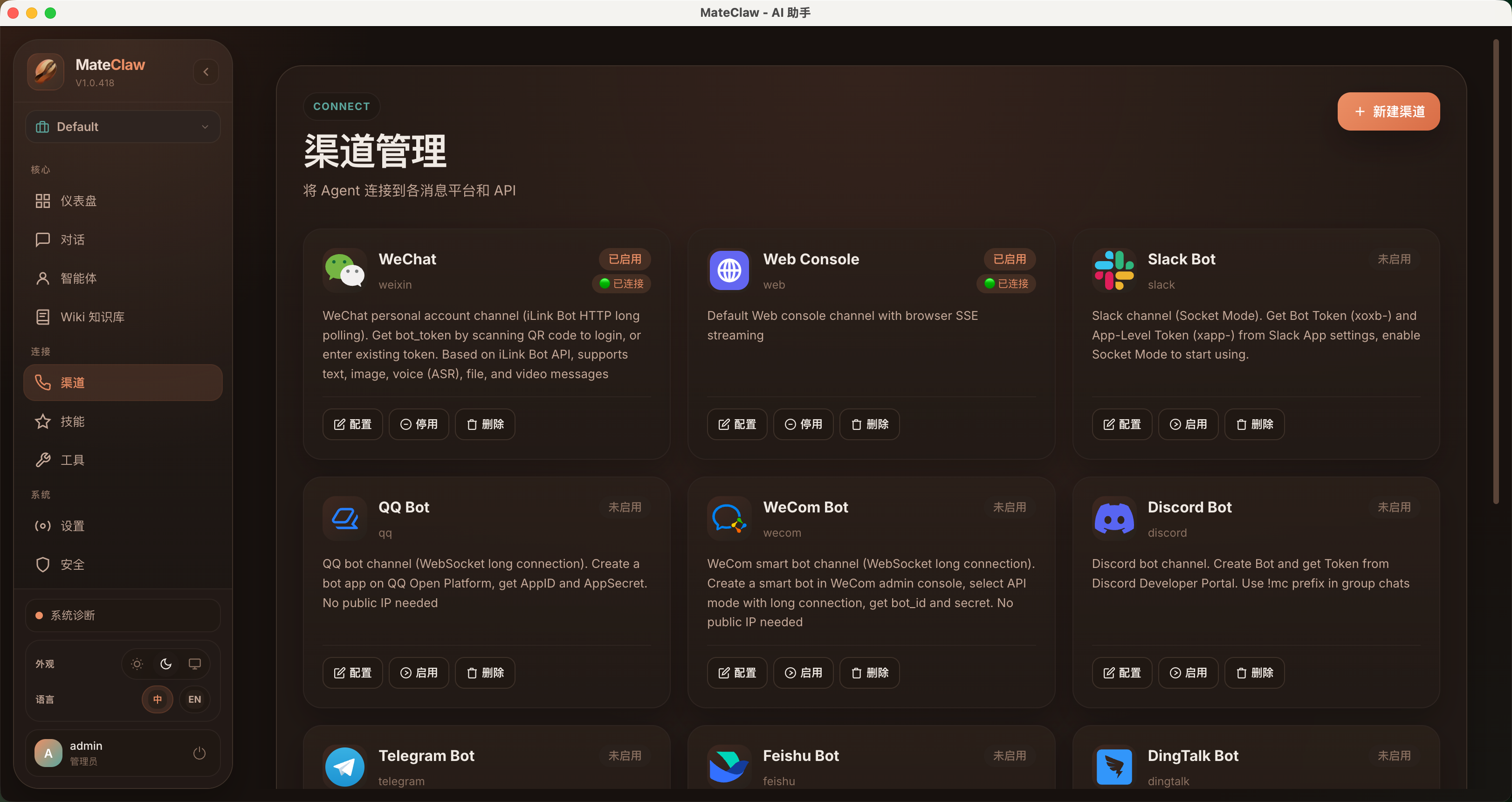This screenshot has width=1512, height=802.
Task: Collapse the sidebar with chevron button
Action: (206, 72)
